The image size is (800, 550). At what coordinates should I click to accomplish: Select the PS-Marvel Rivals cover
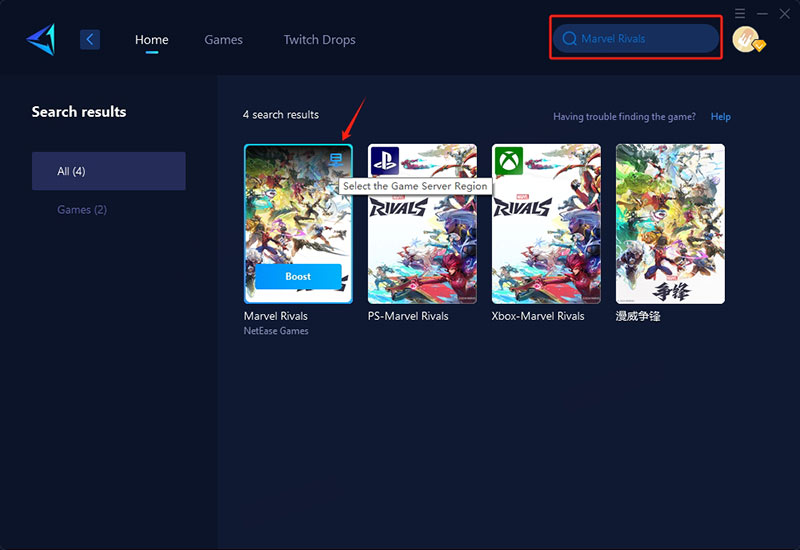point(422,224)
